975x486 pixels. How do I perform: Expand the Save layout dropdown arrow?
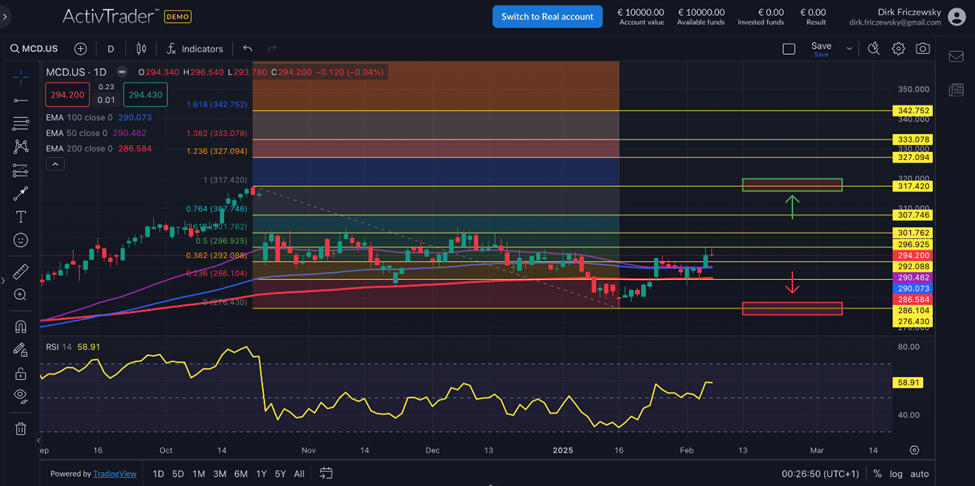click(x=849, y=48)
